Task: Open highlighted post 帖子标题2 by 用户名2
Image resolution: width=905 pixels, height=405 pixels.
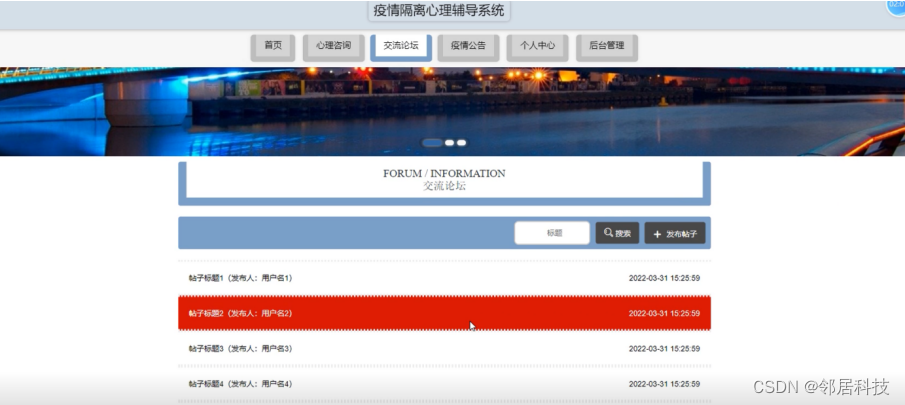Action: 444,313
